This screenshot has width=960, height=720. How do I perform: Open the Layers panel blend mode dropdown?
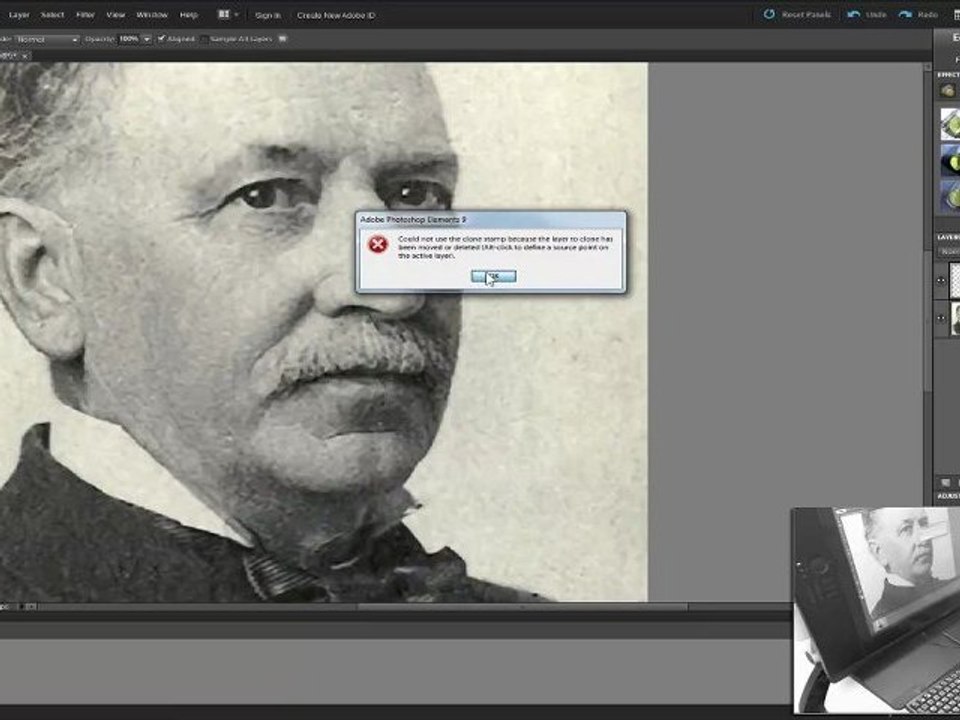click(x=950, y=252)
